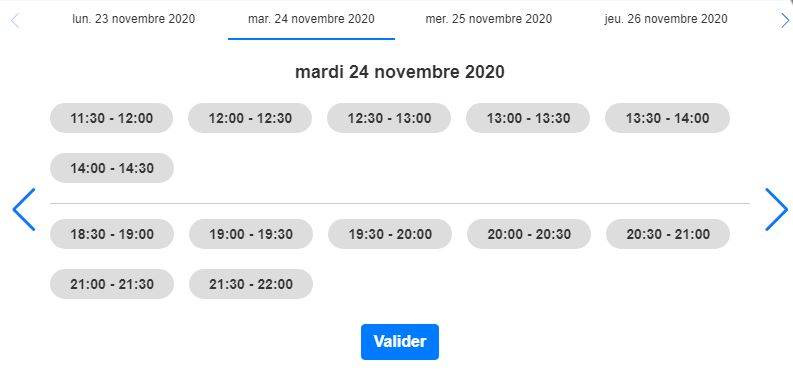Select the mar. 24 novembre 2020 tab
Screen dimensions: 793x377
pos(311,19)
